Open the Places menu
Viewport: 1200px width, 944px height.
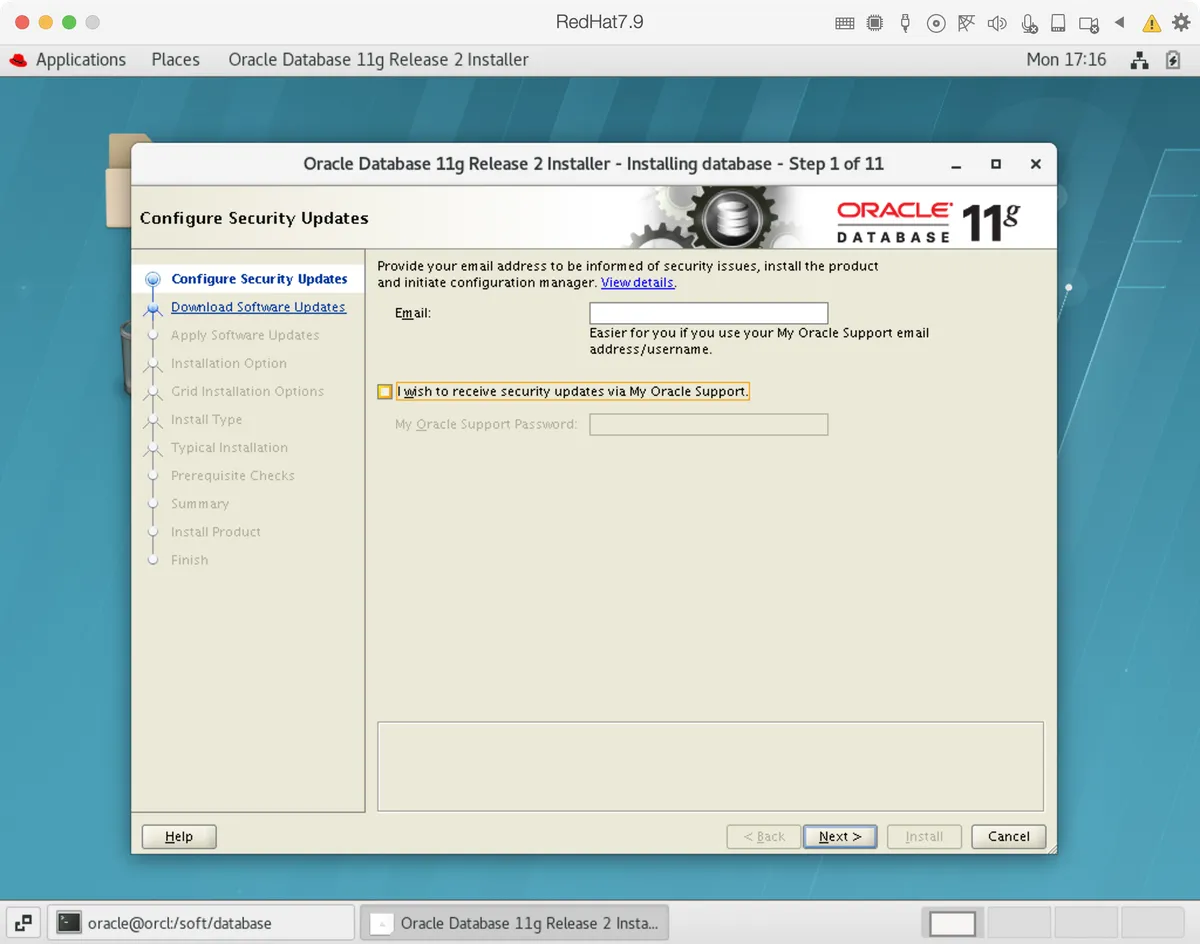[175, 60]
